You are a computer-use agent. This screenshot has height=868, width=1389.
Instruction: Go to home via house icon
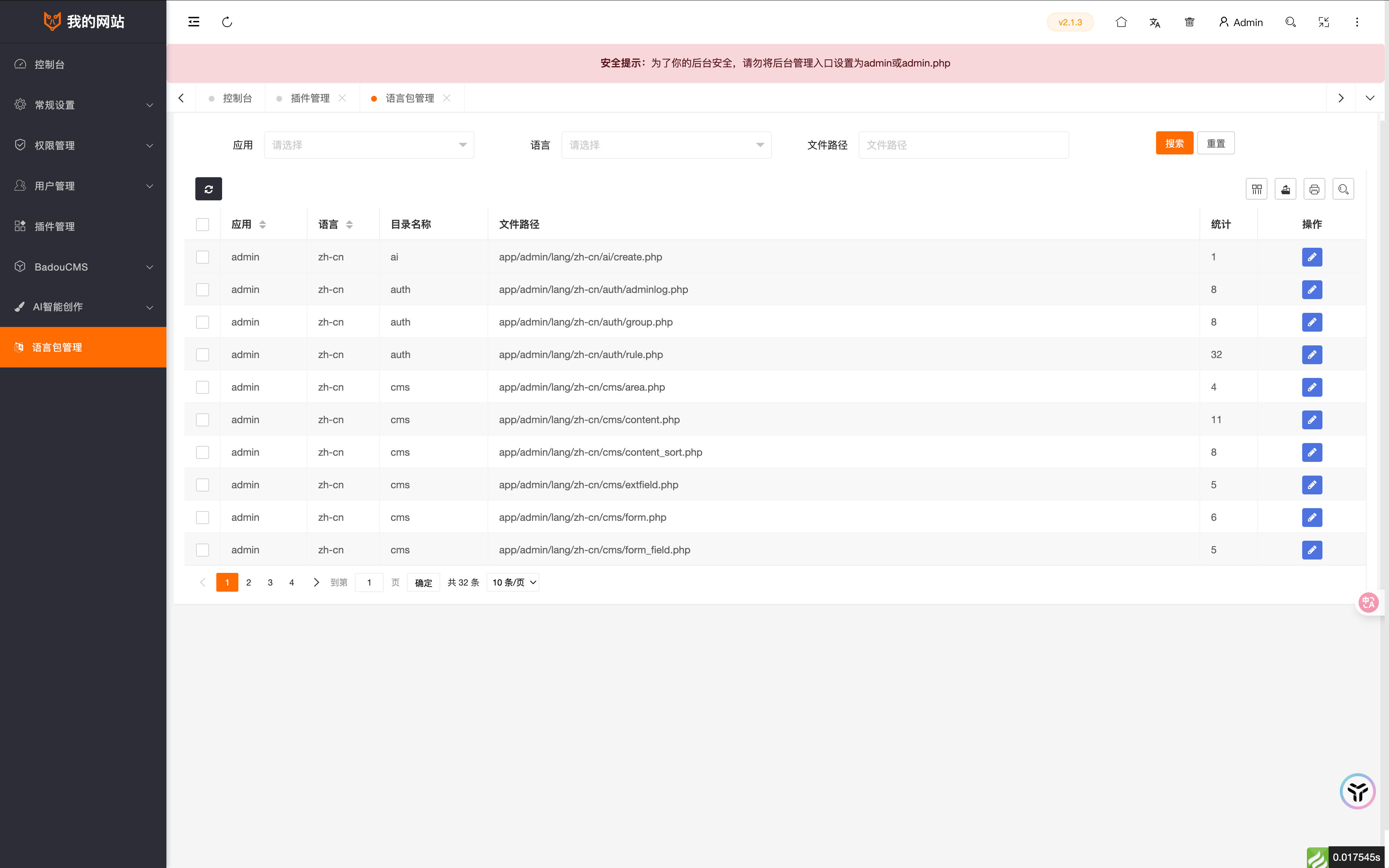(x=1121, y=22)
